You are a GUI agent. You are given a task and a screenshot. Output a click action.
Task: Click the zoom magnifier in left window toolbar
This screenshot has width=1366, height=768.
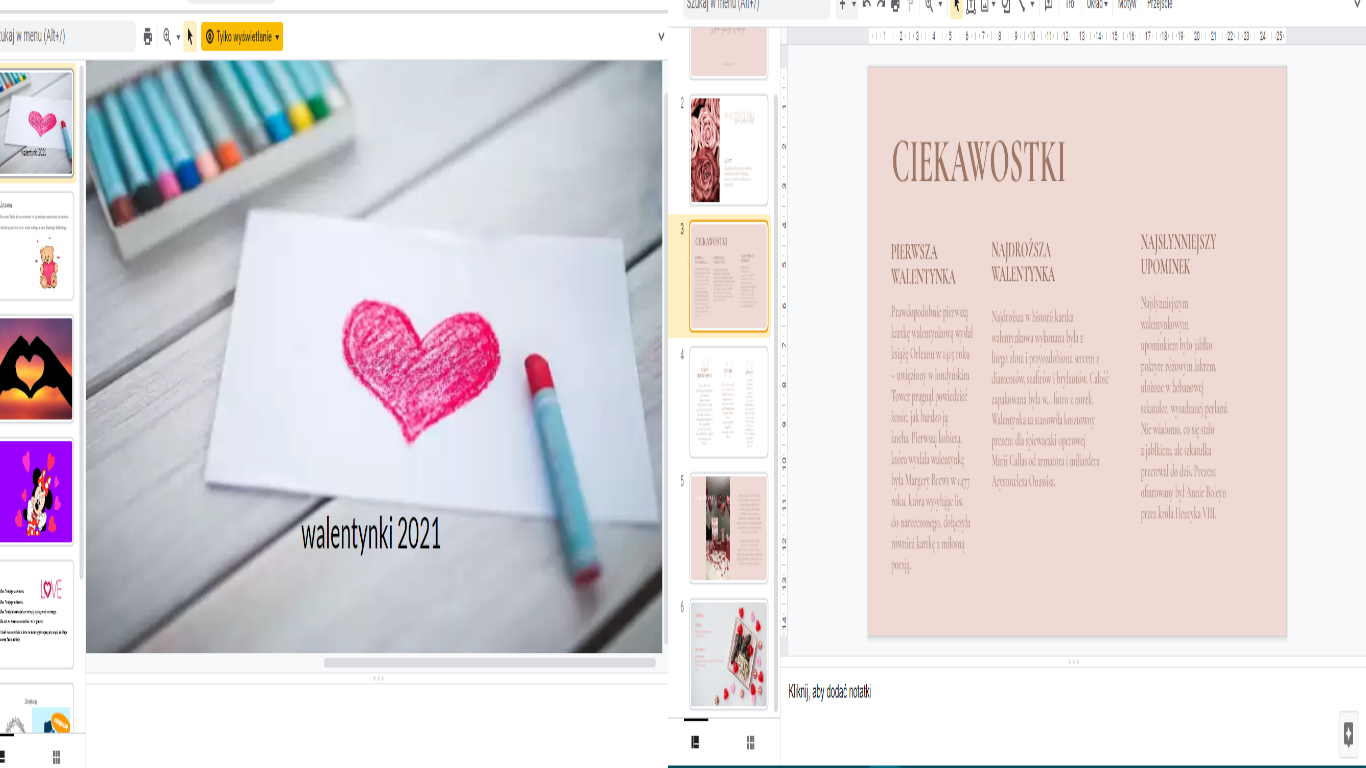point(167,37)
